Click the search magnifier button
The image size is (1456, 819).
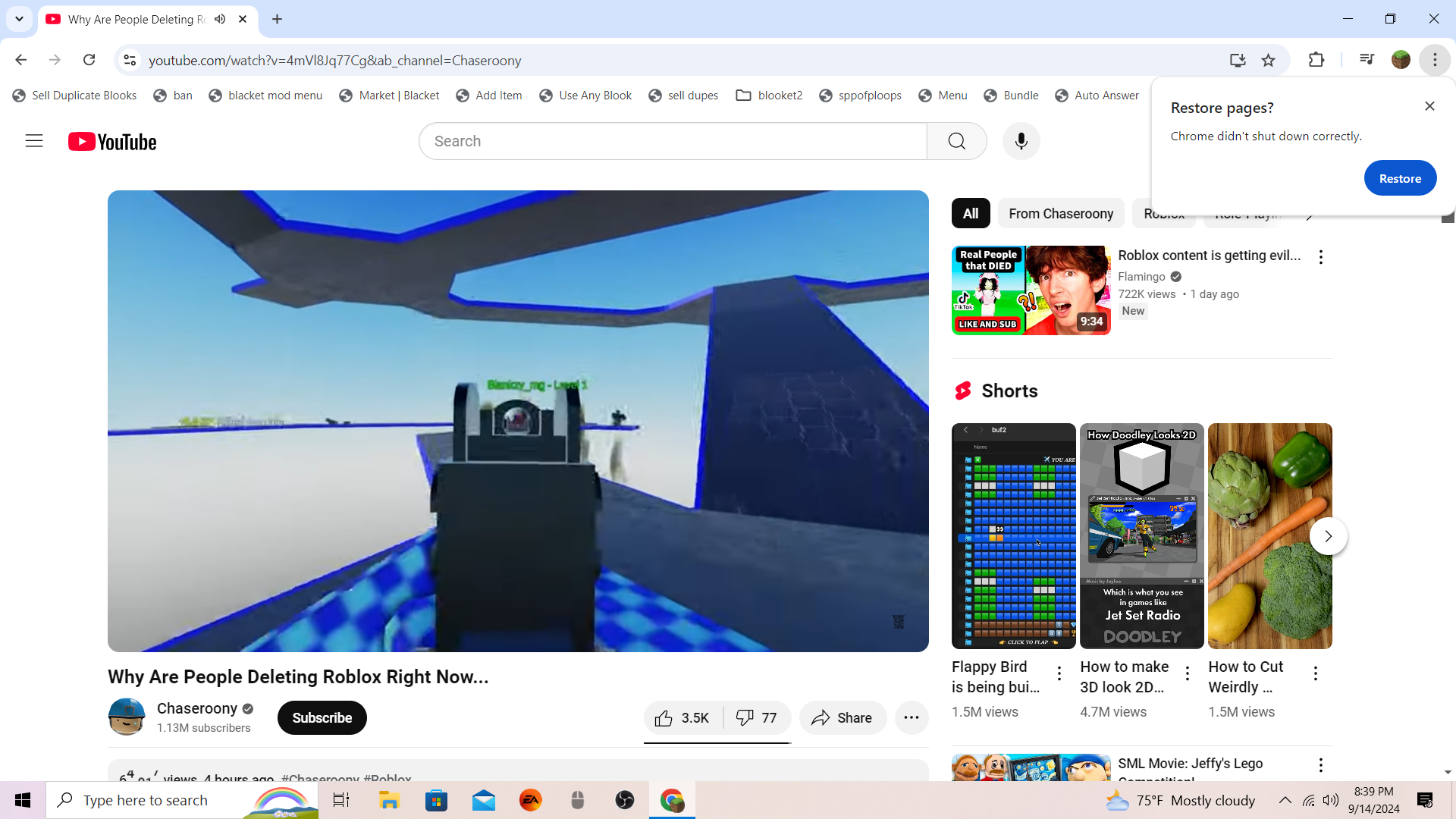tap(956, 141)
